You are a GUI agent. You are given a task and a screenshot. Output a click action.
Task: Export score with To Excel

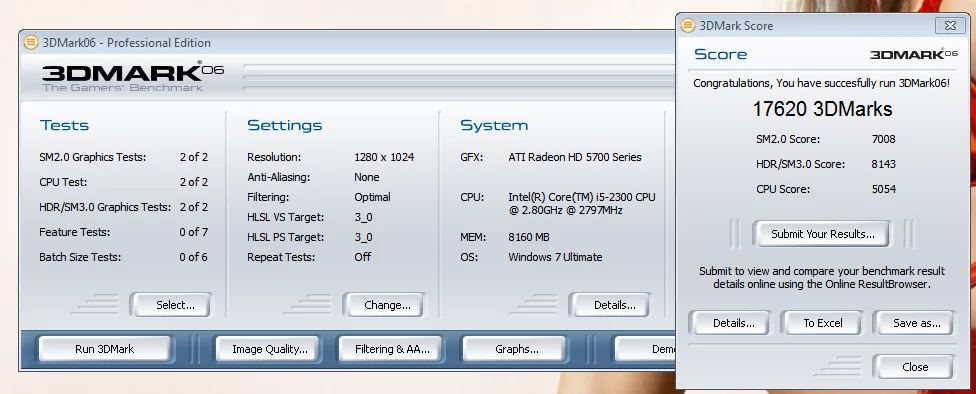tap(822, 323)
